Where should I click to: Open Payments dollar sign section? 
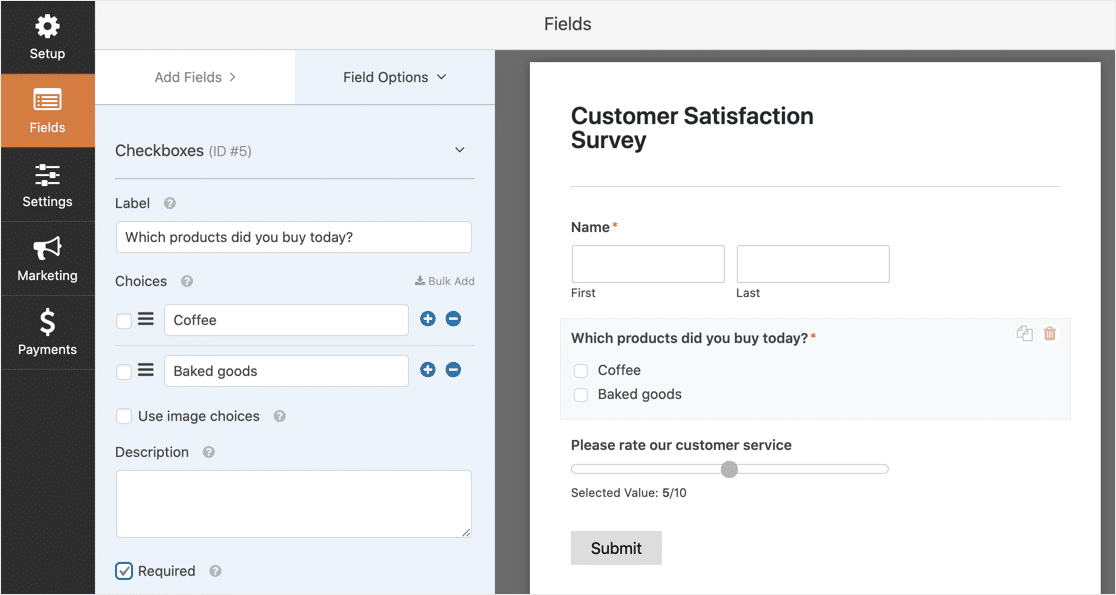pos(47,333)
